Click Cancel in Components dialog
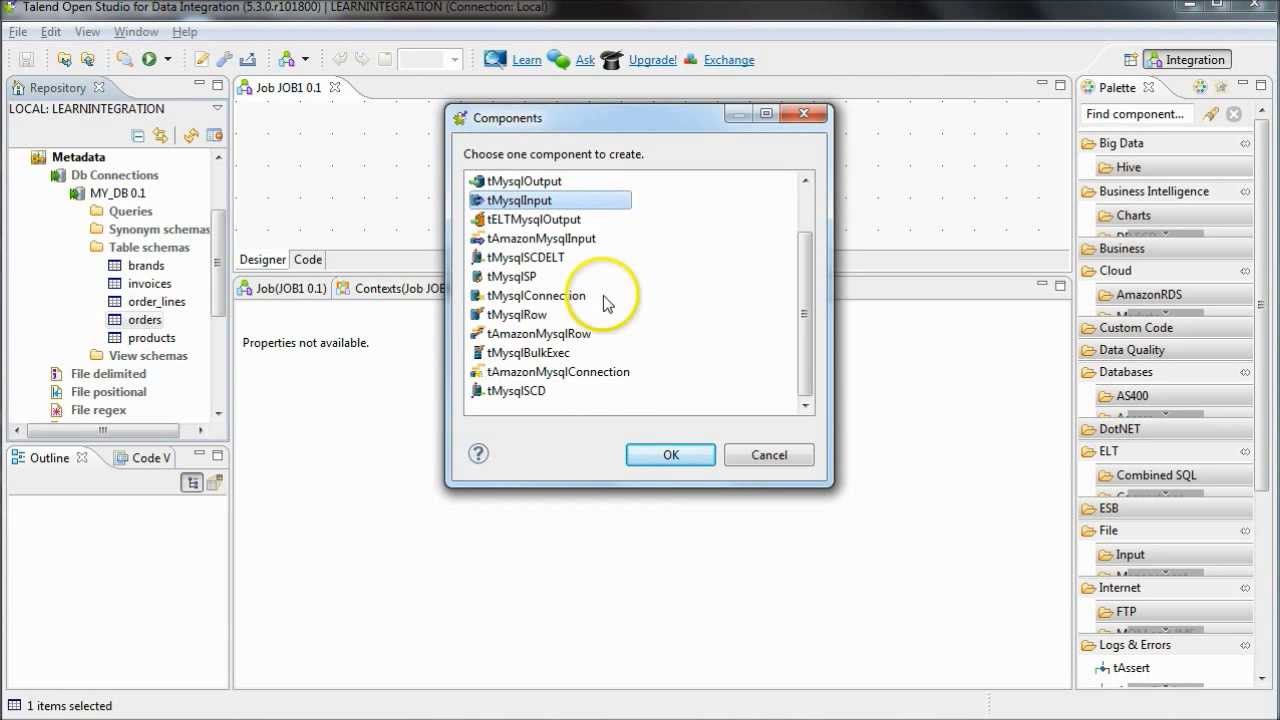This screenshot has height=720, width=1280. click(769, 455)
